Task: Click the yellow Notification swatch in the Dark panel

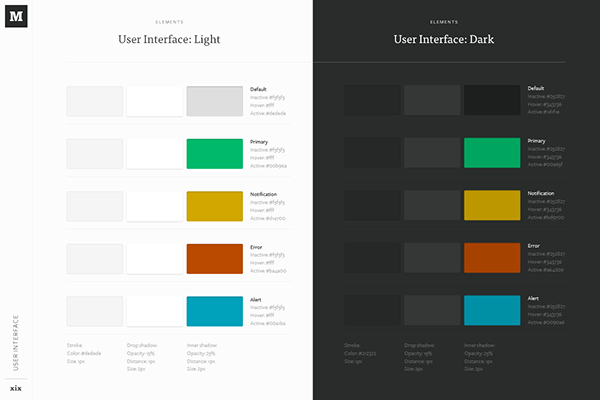Action: coord(492,205)
